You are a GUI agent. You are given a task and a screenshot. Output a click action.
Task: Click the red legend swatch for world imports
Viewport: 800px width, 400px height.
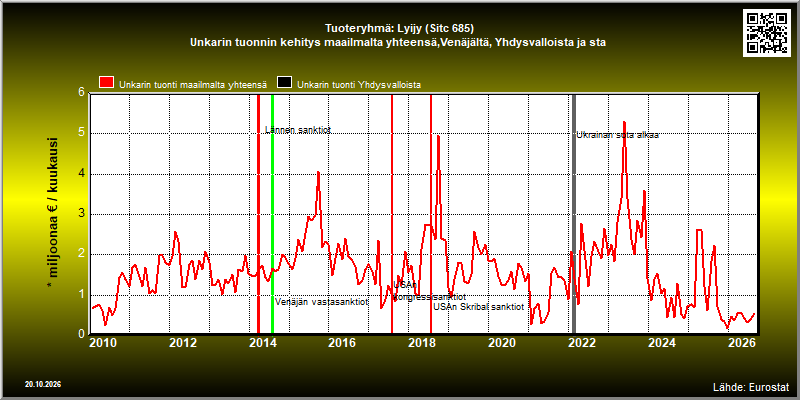click(x=107, y=83)
